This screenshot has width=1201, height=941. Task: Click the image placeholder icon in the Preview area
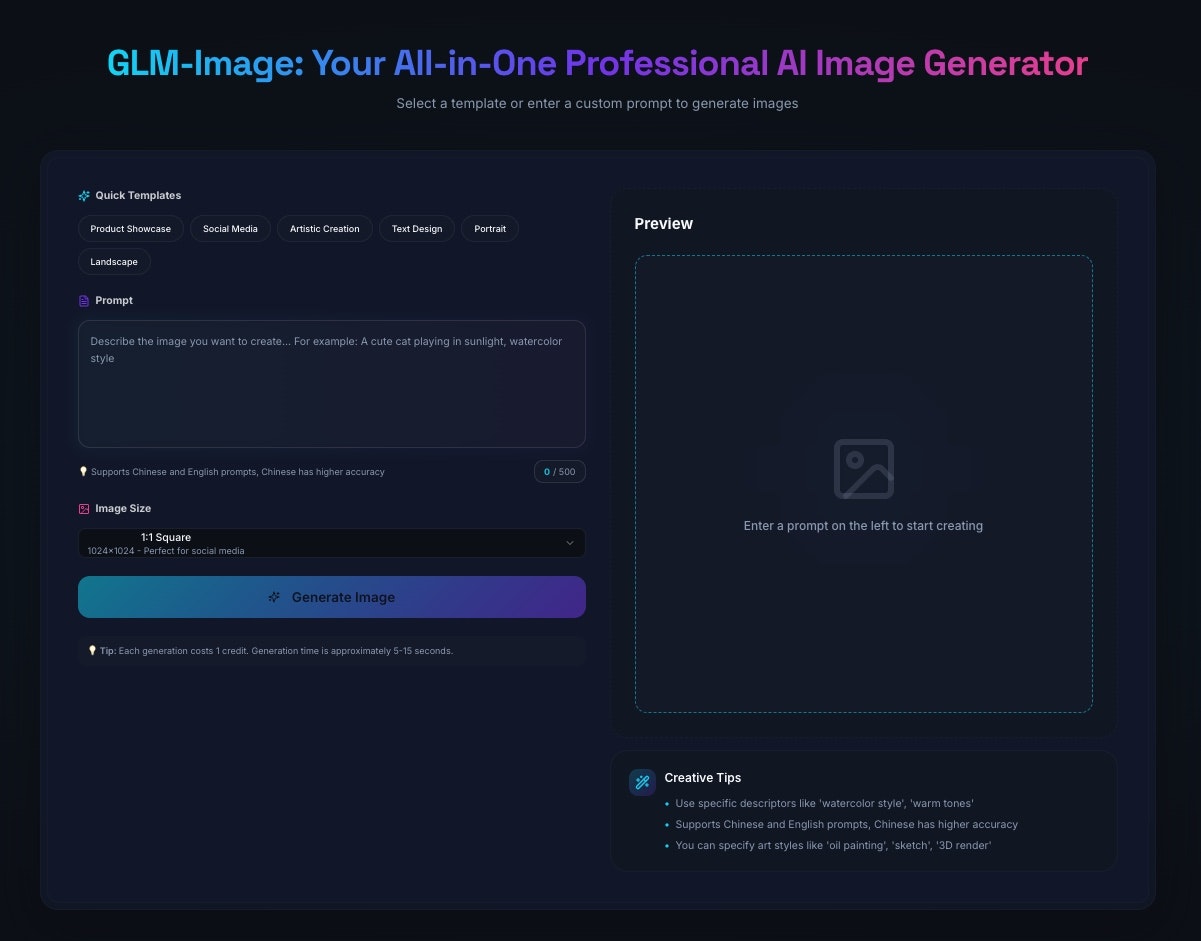coord(863,466)
